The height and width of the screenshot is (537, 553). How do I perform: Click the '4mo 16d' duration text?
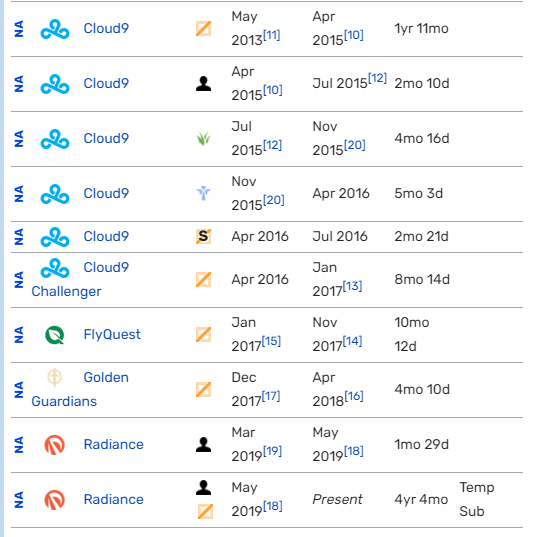coord(422,139)
